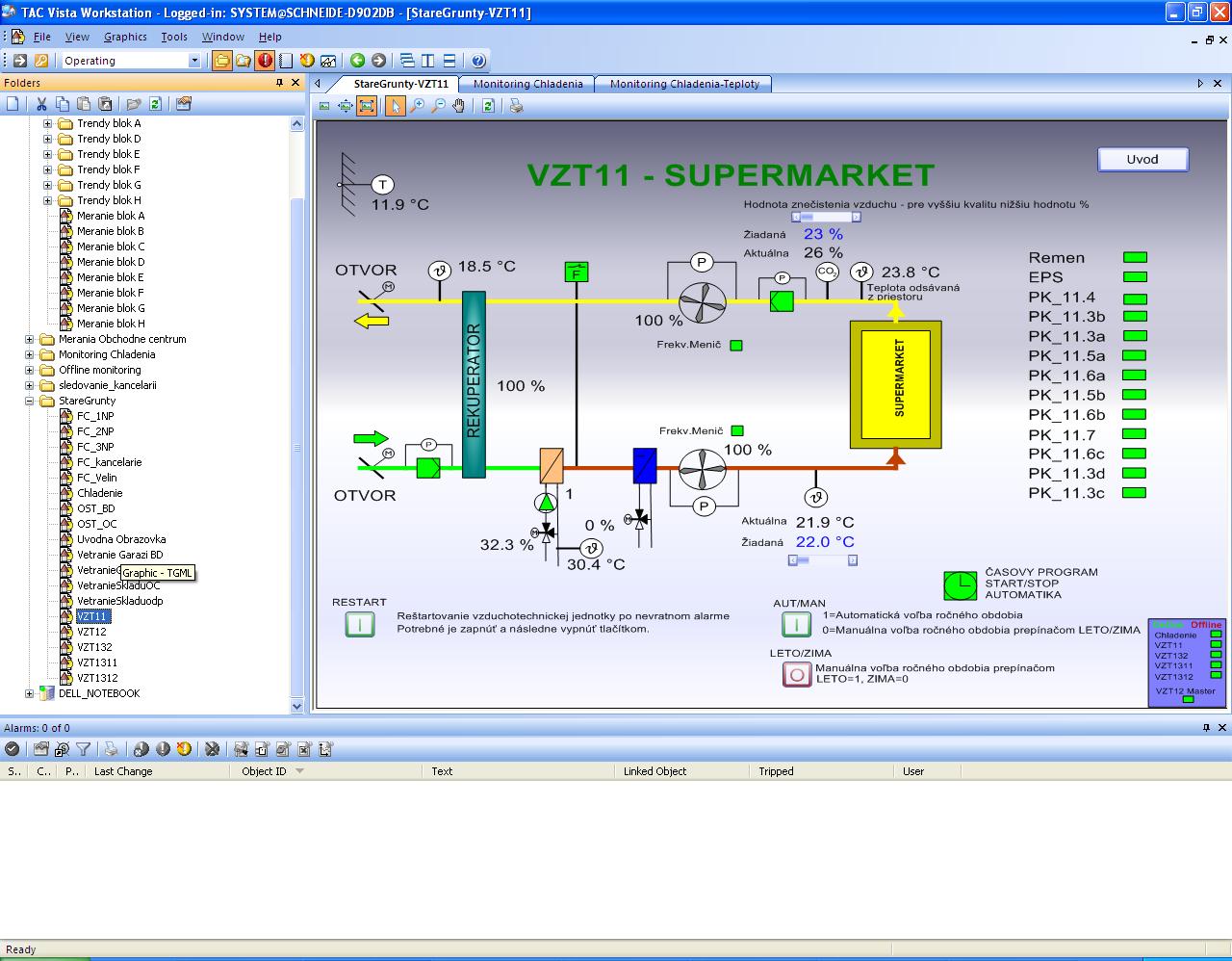Expand the DELL_NOTEBOOK node
Screen dimensions: 1232x961
click(29, 693)
